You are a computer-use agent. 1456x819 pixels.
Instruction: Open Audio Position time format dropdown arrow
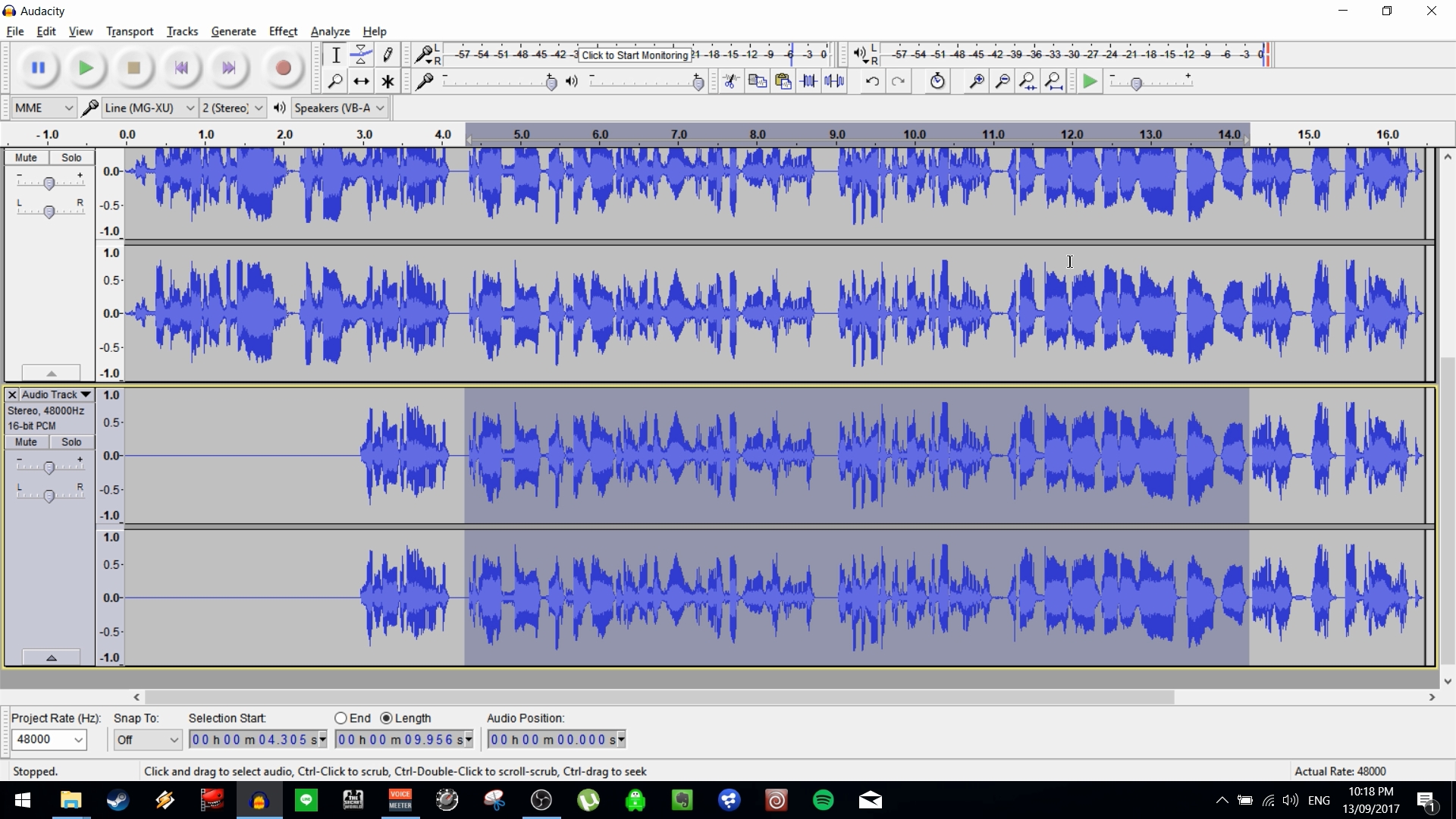(622, 739)
